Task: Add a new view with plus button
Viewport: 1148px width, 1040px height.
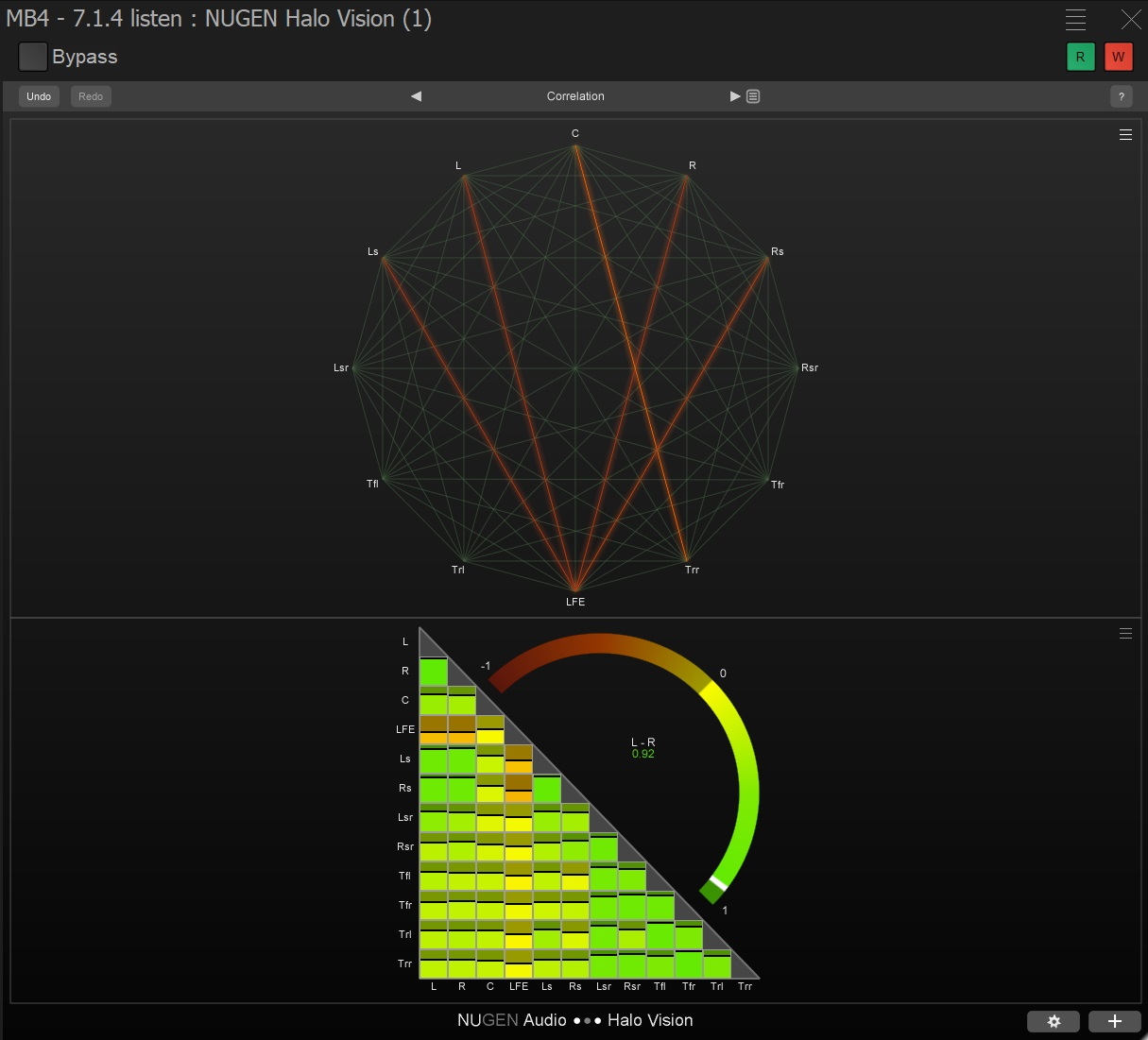Action: pos(1114,1021)
